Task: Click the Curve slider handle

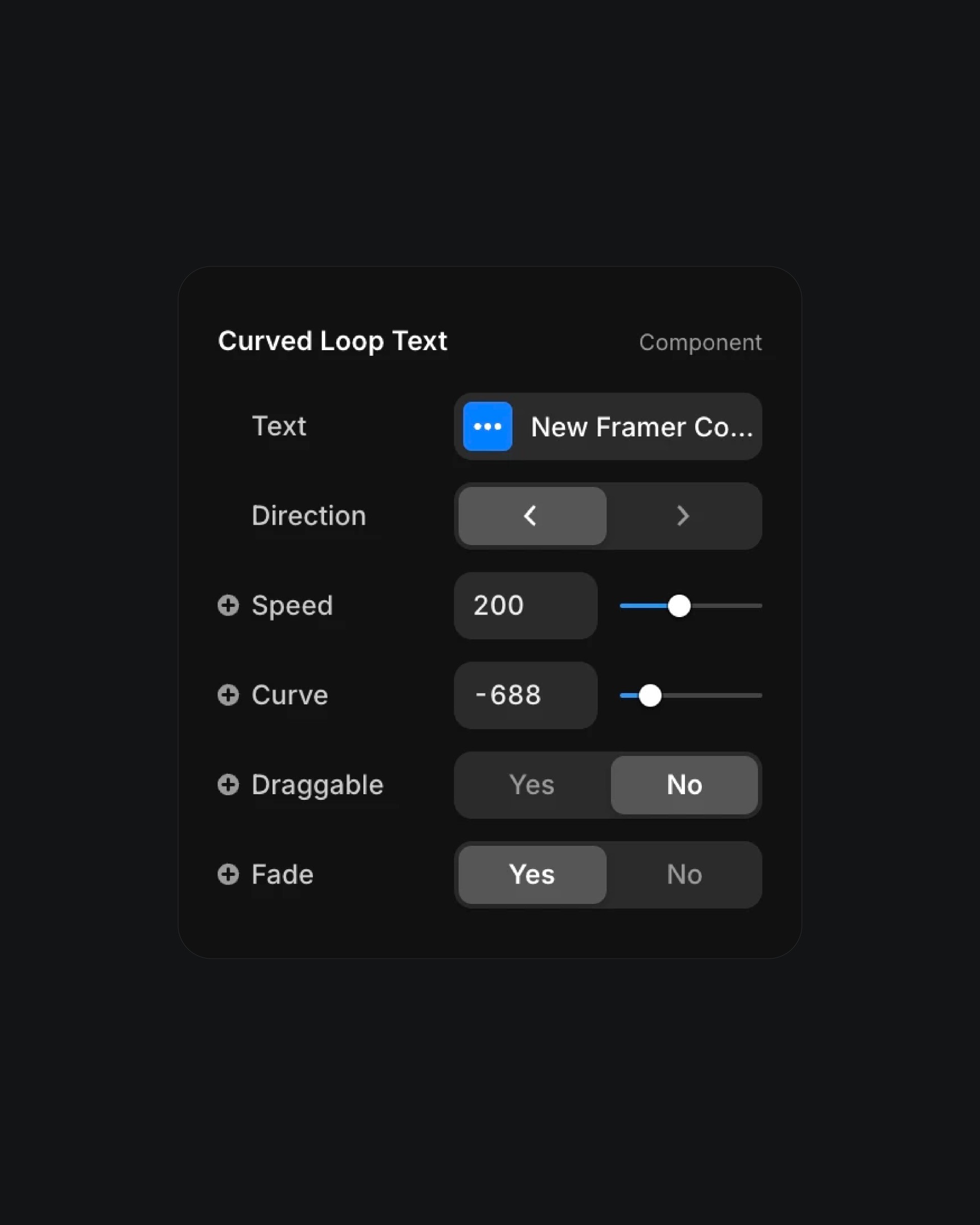Action: [650, 696]
